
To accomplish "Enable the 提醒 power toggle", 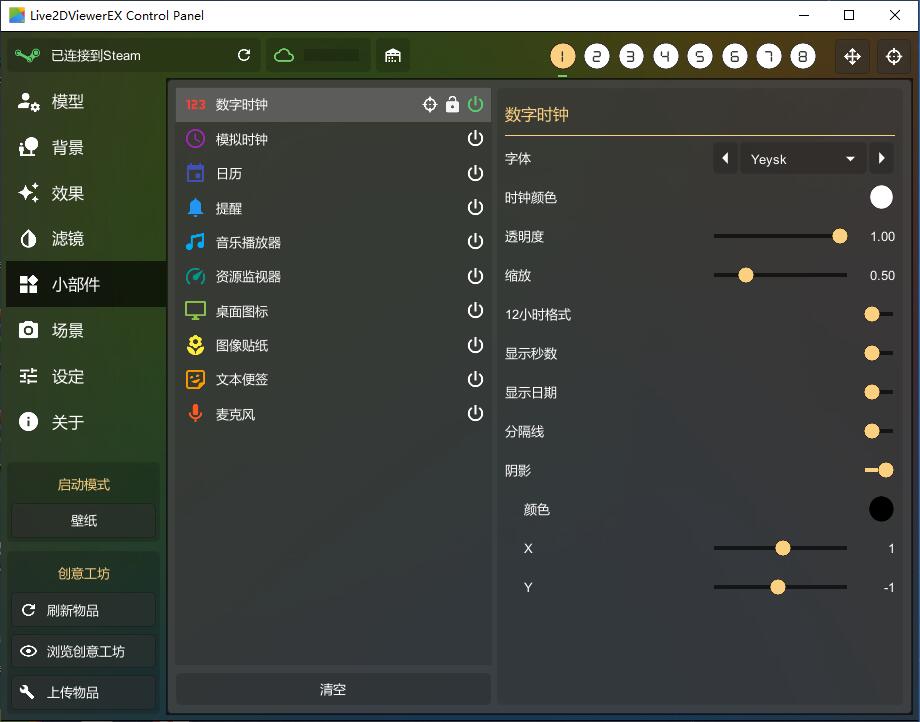I will [475, 208].
